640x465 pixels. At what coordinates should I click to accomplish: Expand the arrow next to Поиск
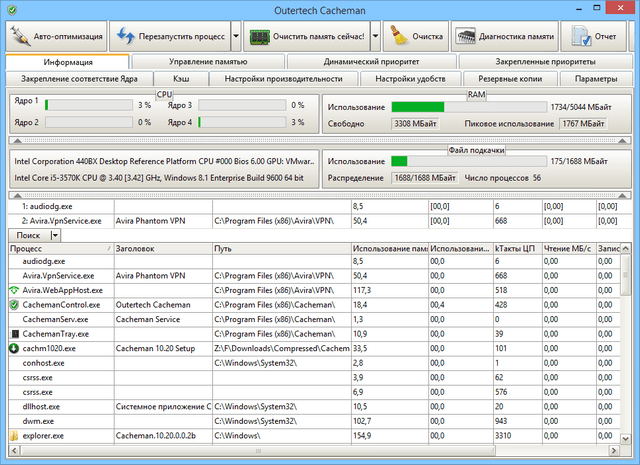point(56,234)
